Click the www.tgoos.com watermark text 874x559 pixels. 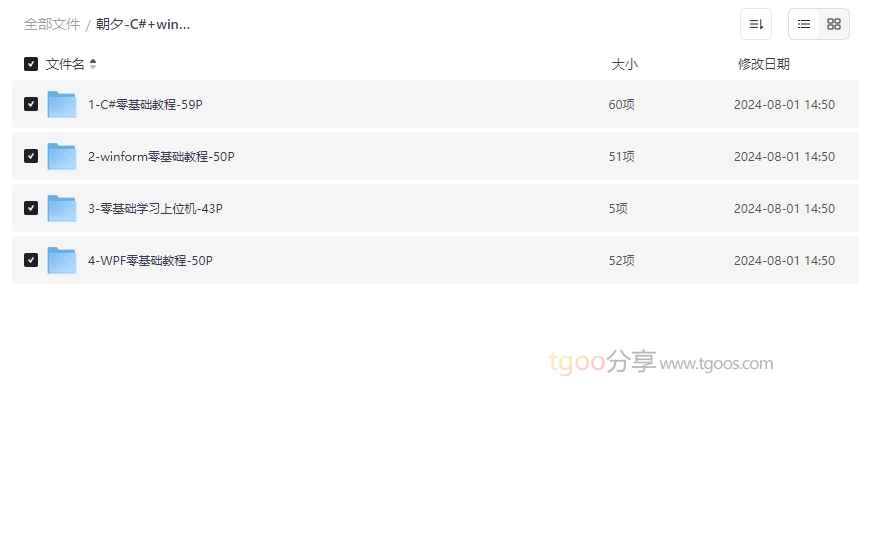click(716, 364)
